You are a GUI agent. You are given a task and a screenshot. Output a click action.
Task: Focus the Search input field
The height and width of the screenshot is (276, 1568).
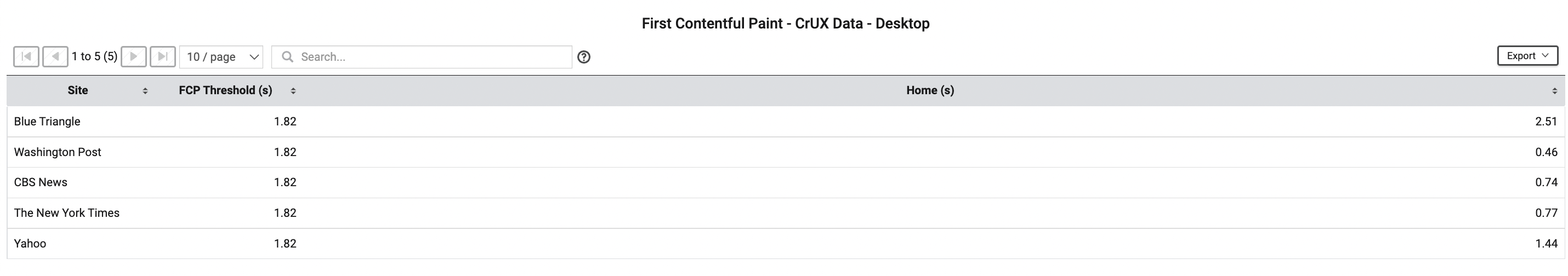[422, 56]
